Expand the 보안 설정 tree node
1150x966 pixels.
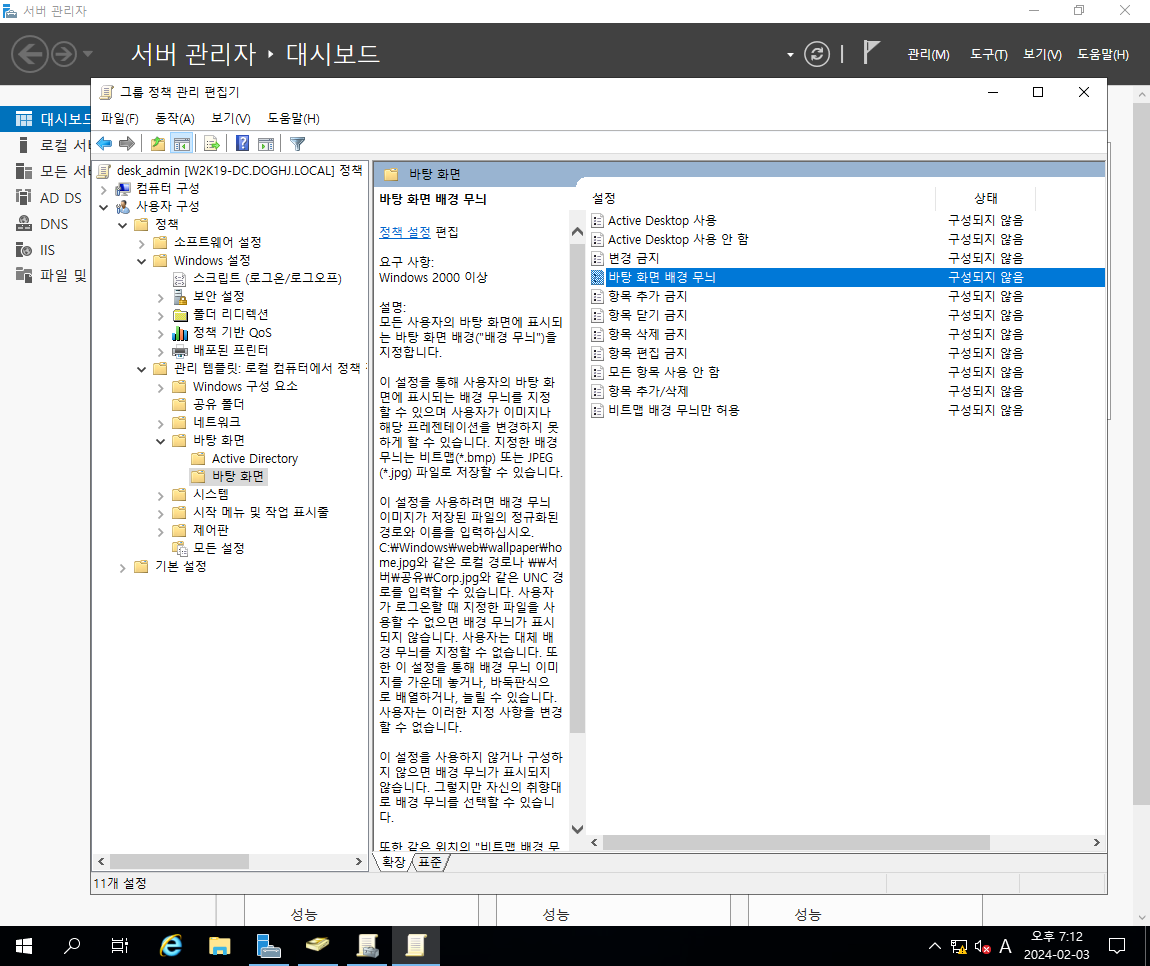(161, 297)
